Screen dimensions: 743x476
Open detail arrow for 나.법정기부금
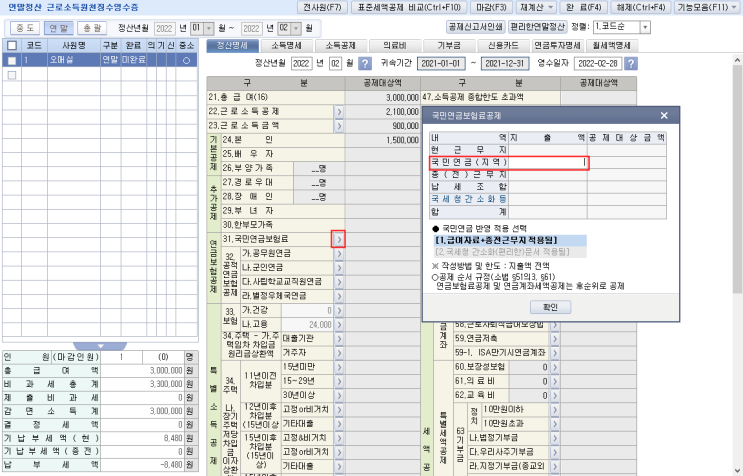click(x=555, y=439)
